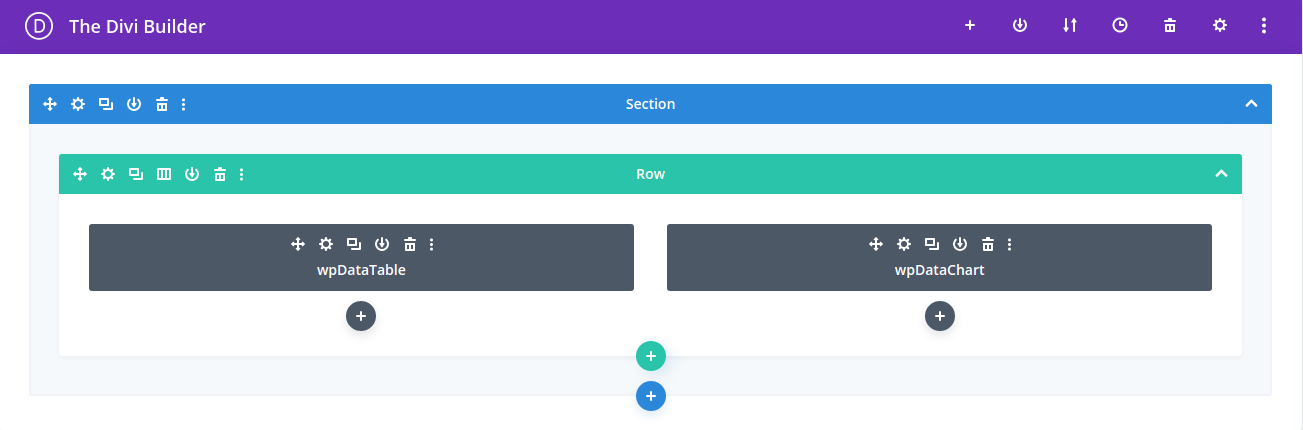Open portability import/export arrows icon

pos(1070,26)
